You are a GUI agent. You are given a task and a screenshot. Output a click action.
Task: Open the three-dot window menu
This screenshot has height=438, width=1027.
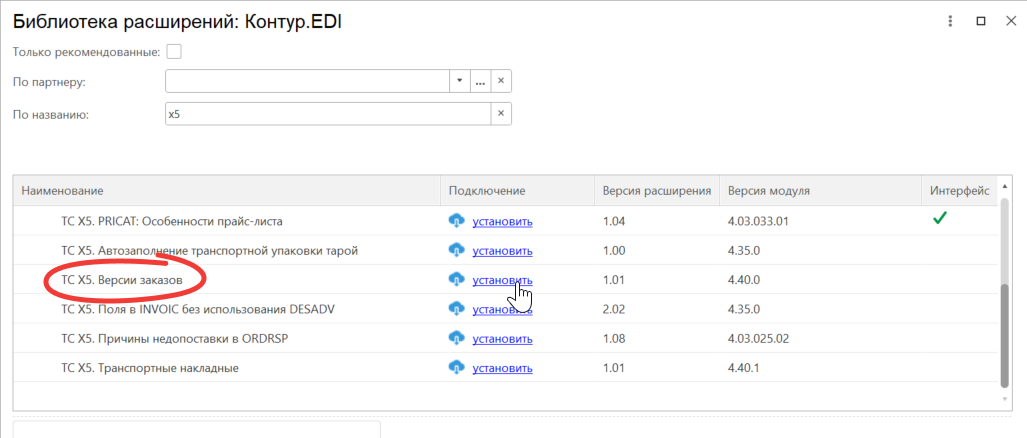[950, 22]
